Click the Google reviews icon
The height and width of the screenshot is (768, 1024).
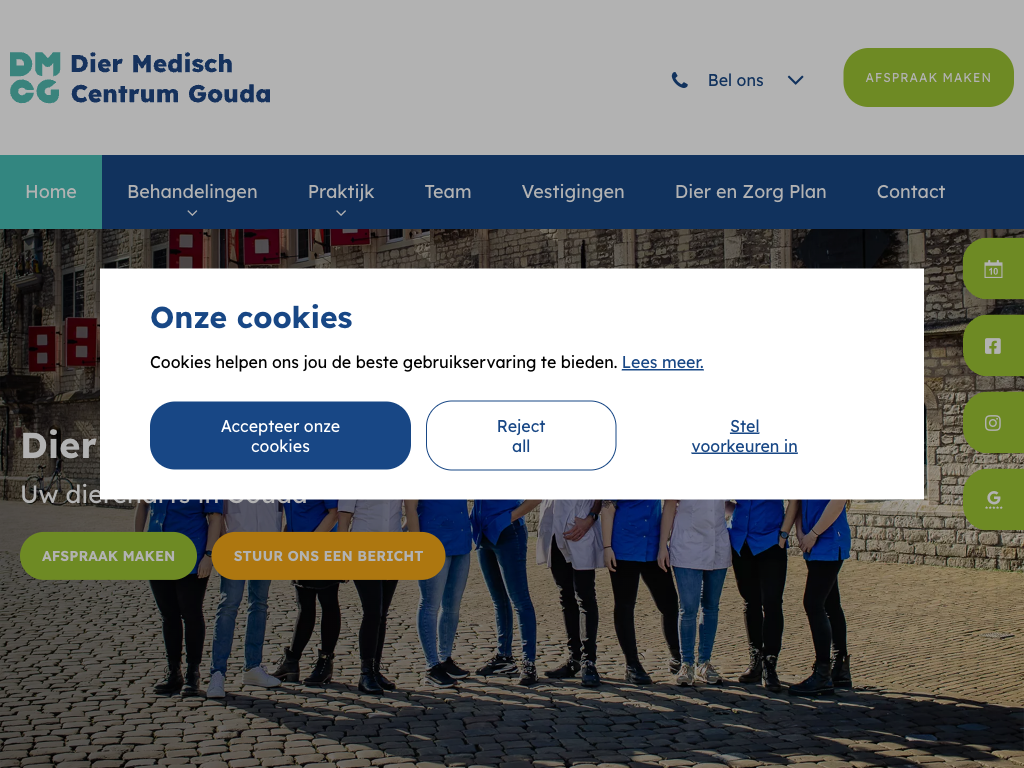point(993,499)
